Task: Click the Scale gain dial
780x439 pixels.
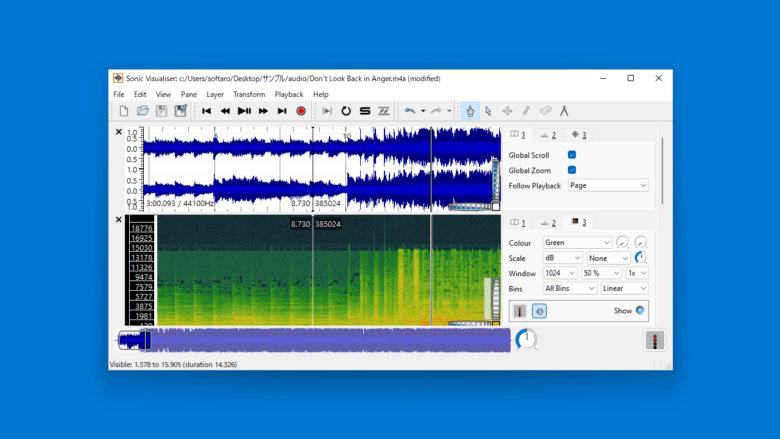Action: pos(641,258)
